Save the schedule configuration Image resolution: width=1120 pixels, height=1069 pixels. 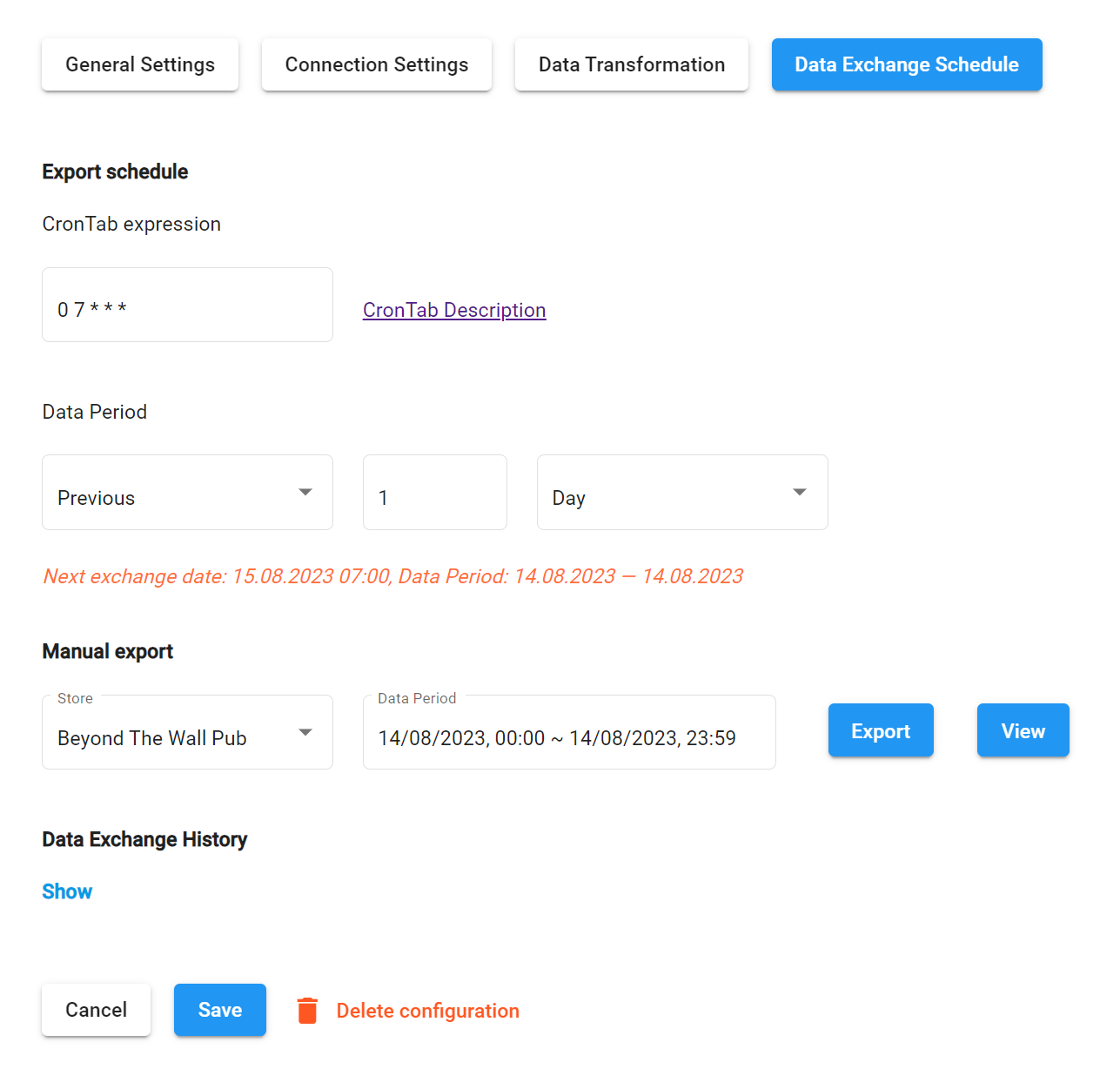pyautogui.click(x=219, y=1010)
